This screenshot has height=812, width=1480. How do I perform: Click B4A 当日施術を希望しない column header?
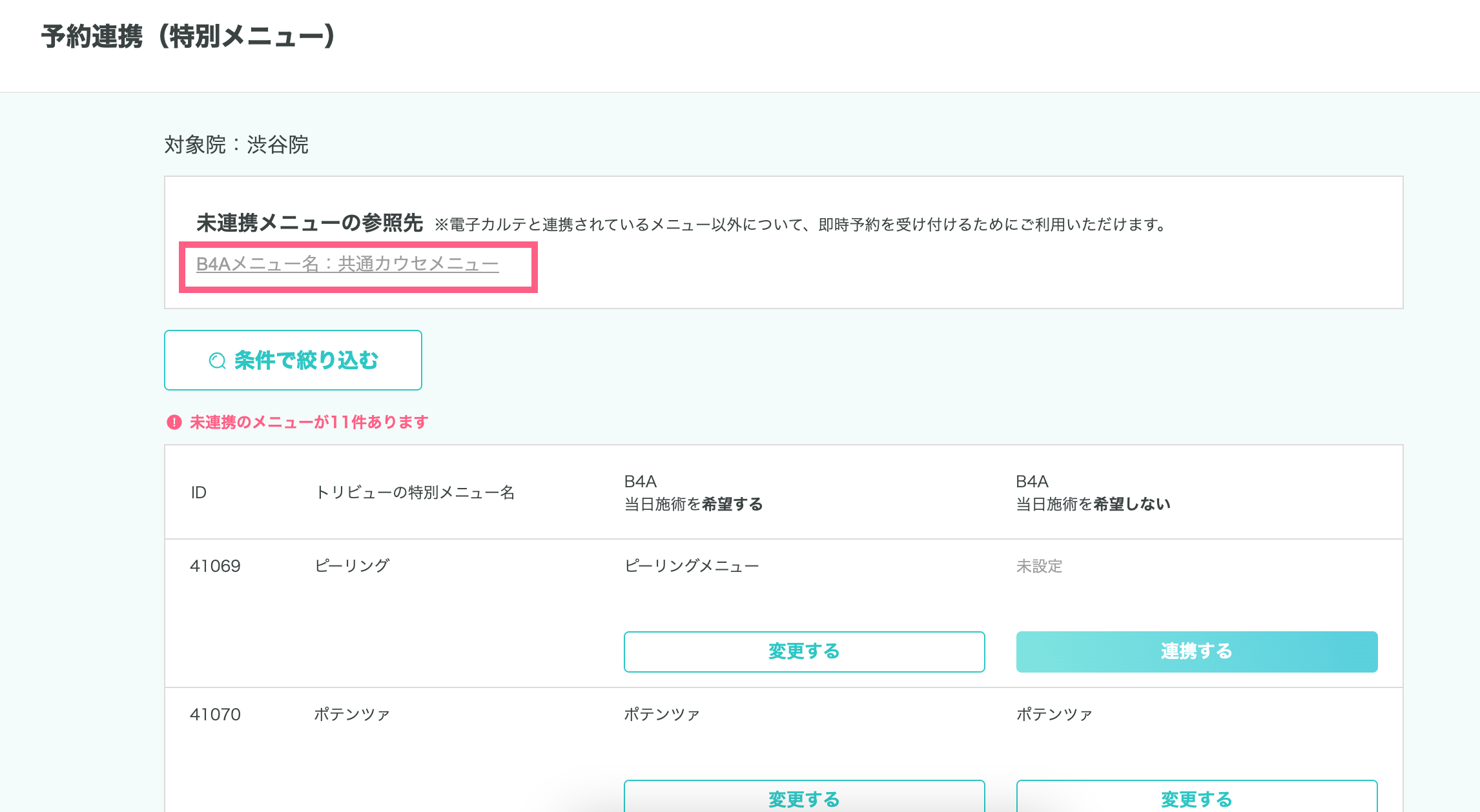1093,492
